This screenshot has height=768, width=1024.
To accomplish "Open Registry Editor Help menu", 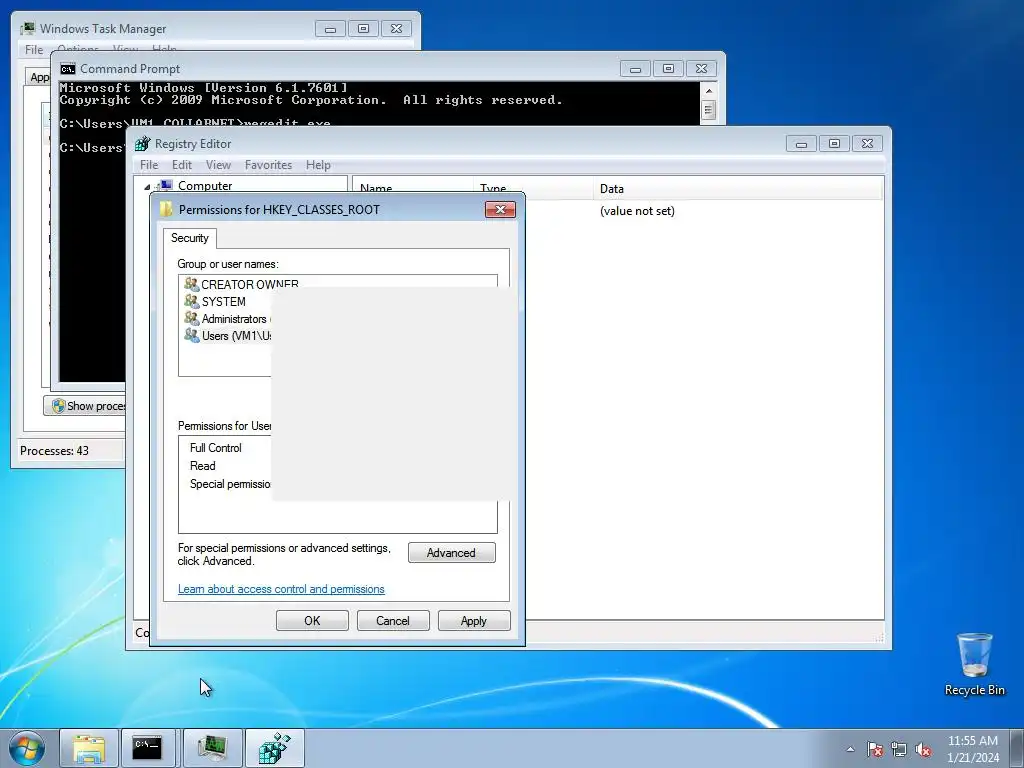I will [318, 165].
